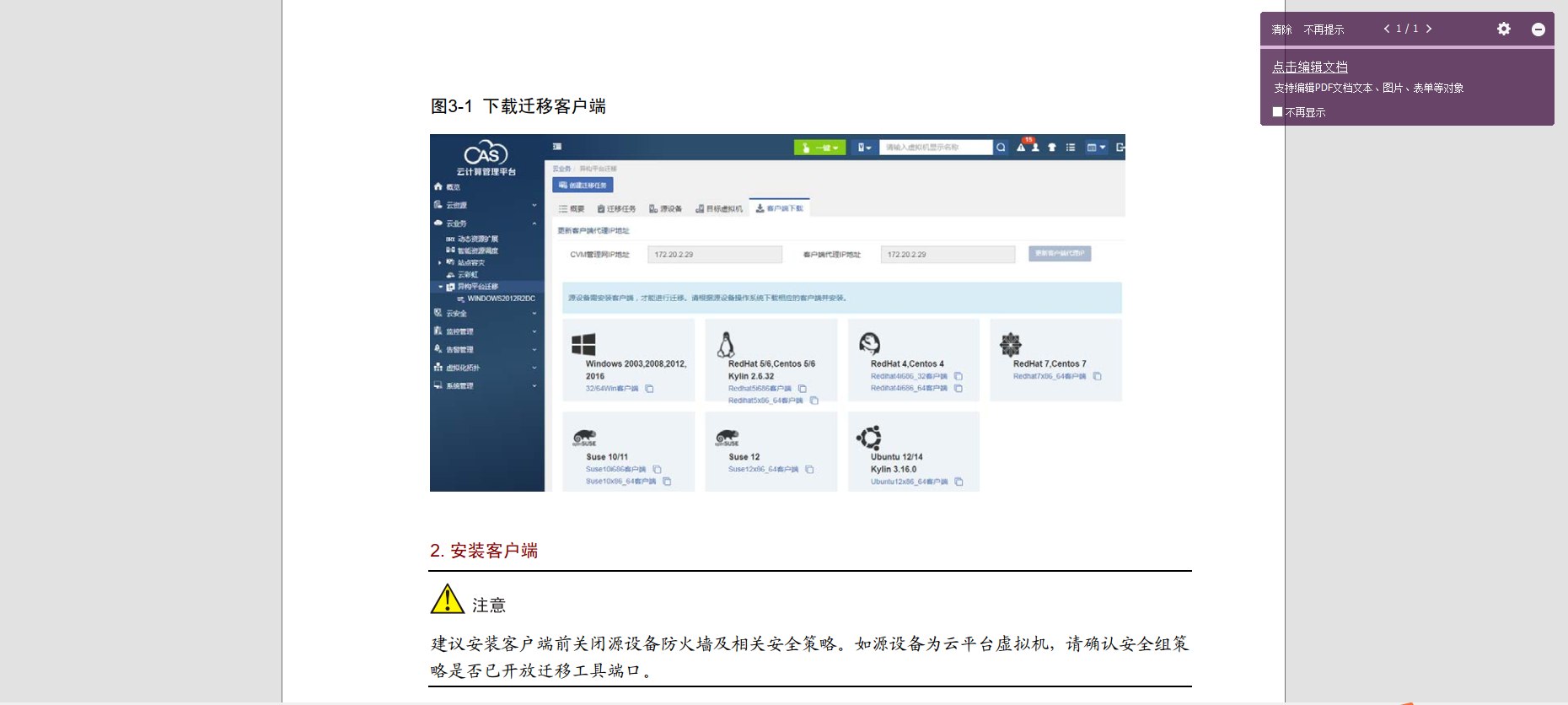The height and width of the screenshot is (705, 1568).
Task: Tick the 不再显示 checkbox
Action: click(x=1277, y=111)
